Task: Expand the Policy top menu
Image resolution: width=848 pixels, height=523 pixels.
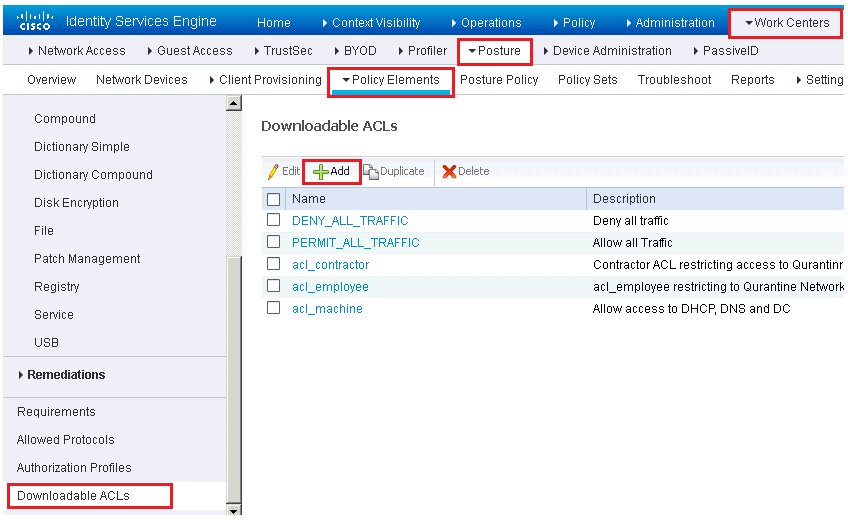Action: point(574,23)
